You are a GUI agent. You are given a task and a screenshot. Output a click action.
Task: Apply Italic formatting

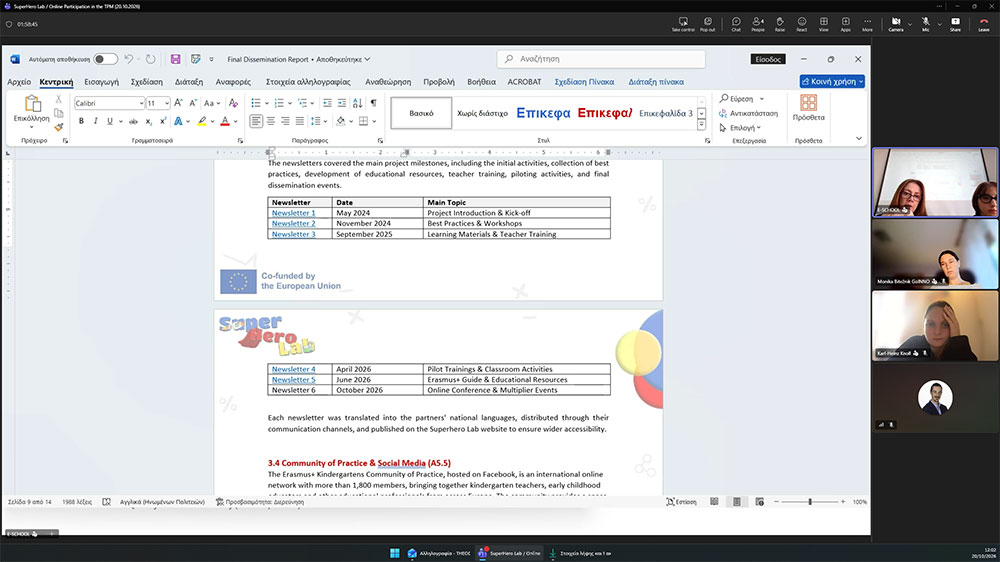tap(96, 121)
